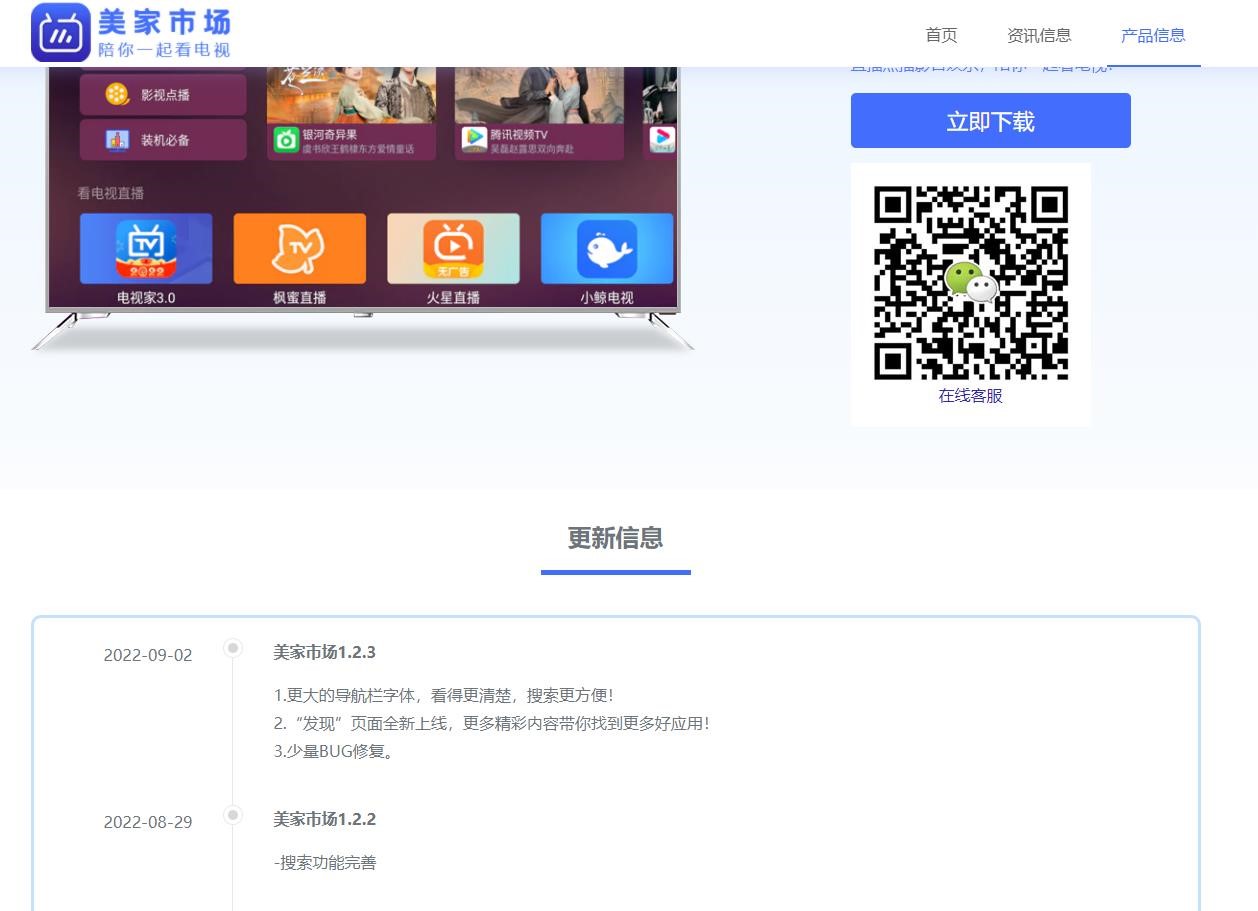Click the 少量BUG修复 changelog line
1258x911 pixels.
tap(334, 751)
